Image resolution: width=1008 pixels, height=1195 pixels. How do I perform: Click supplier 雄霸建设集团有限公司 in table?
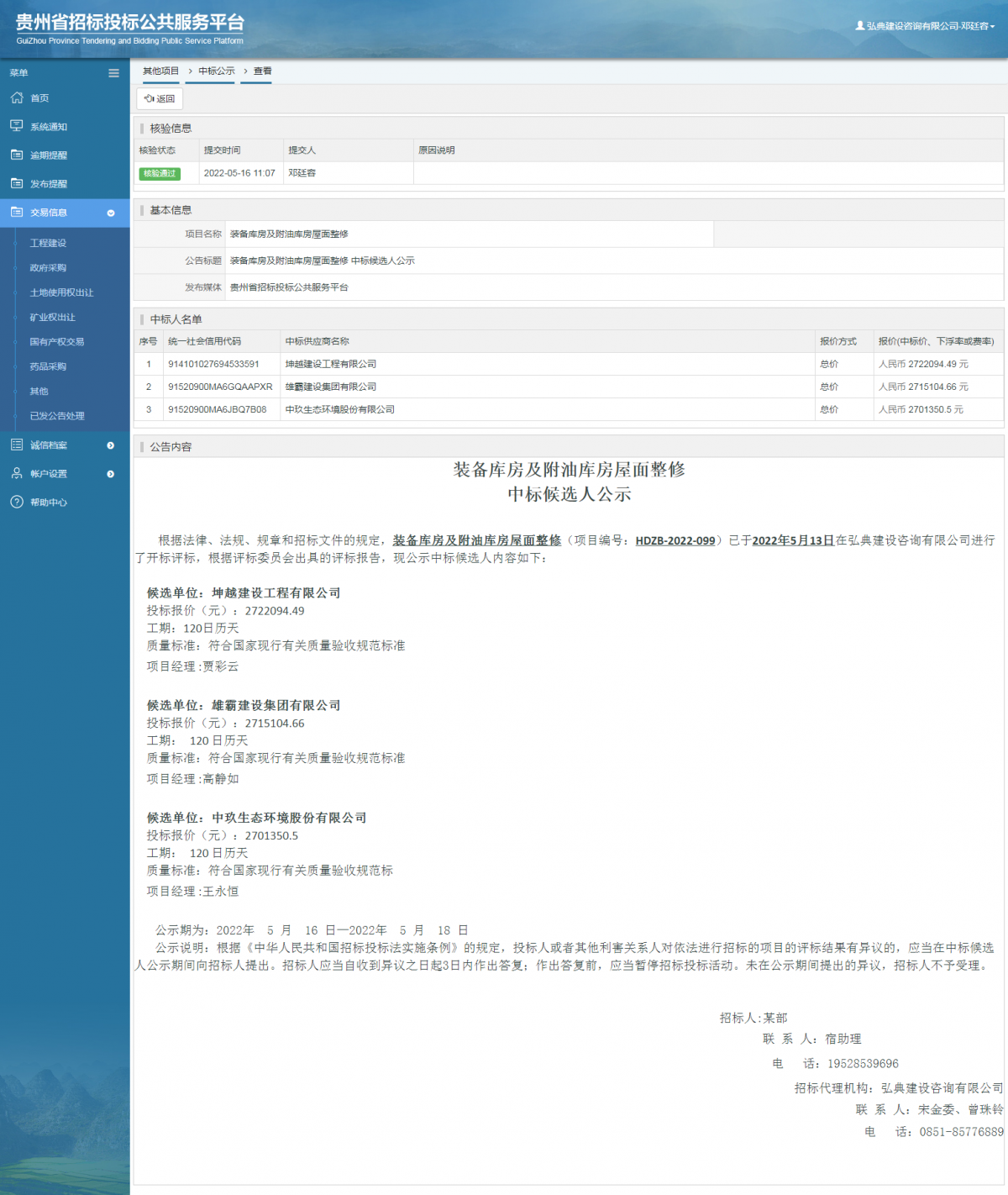(331, 387)
